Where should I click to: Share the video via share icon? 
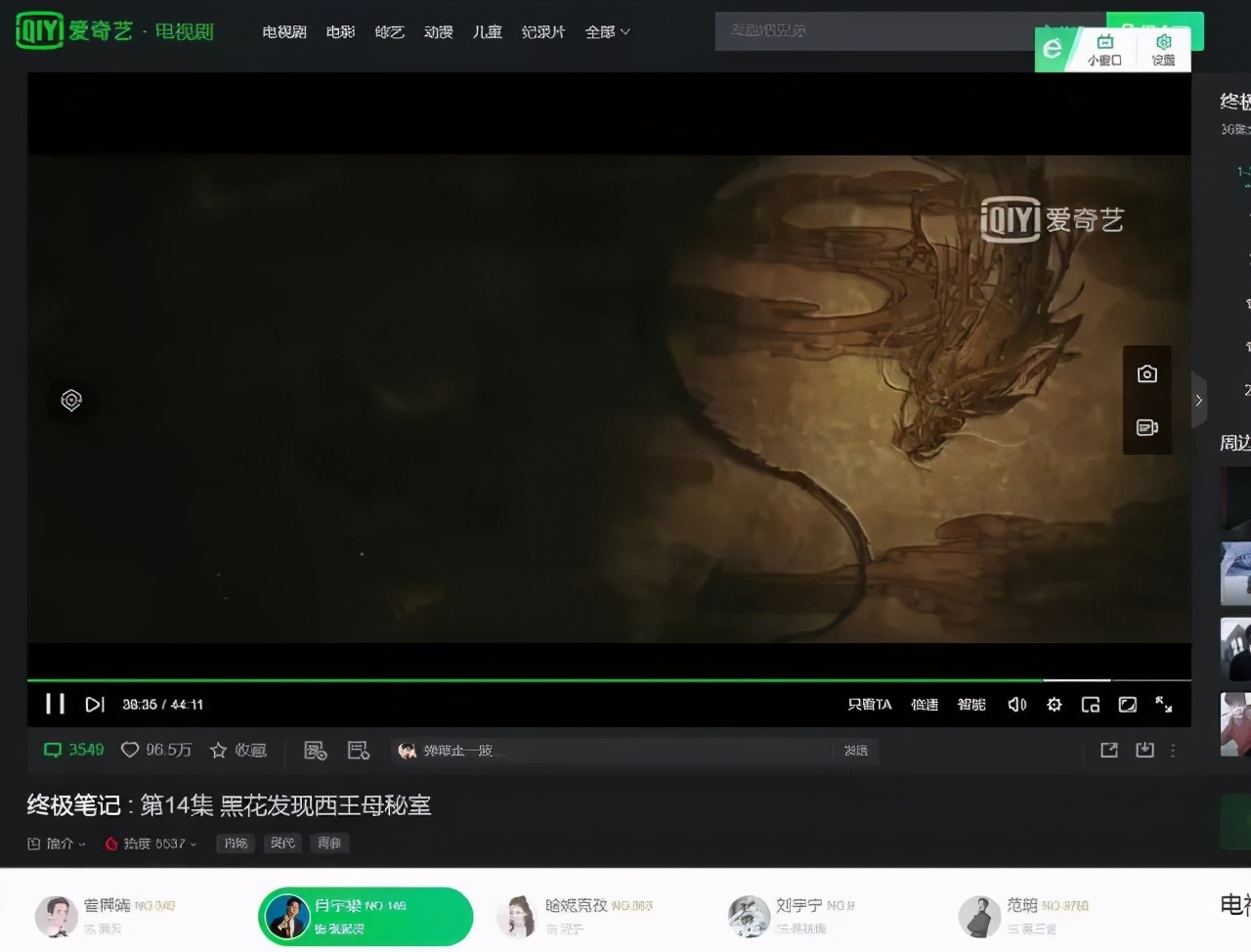click(1108, 750)
